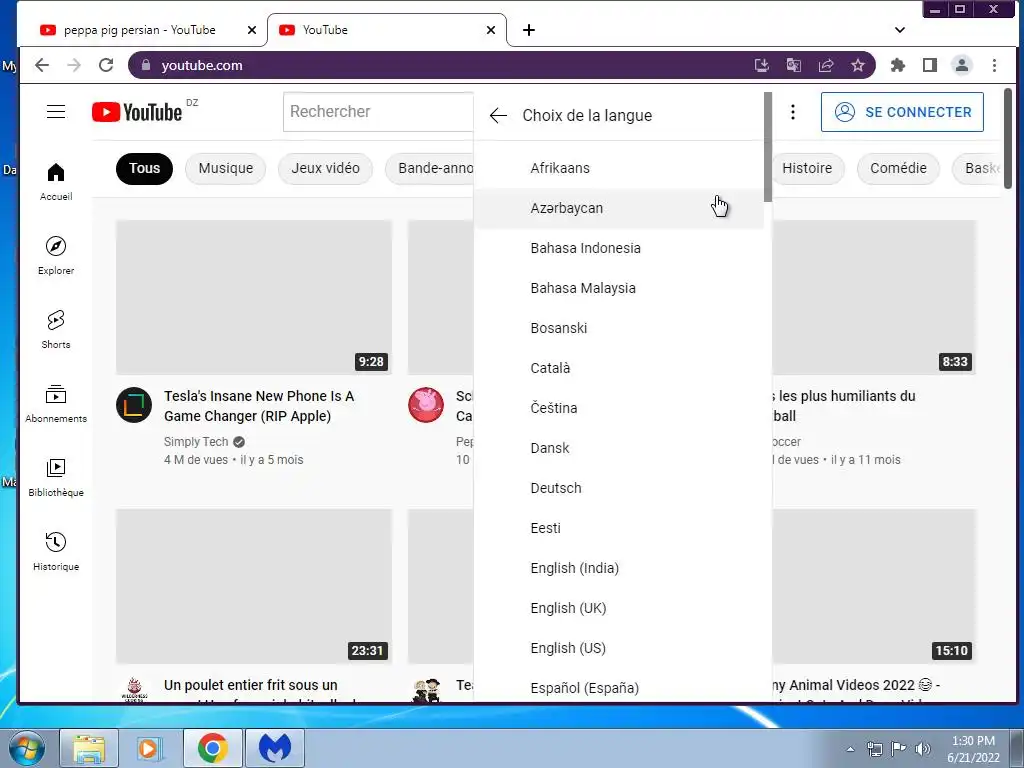Click the page vertical scrollbar thumb

(x=1008, y=138)
